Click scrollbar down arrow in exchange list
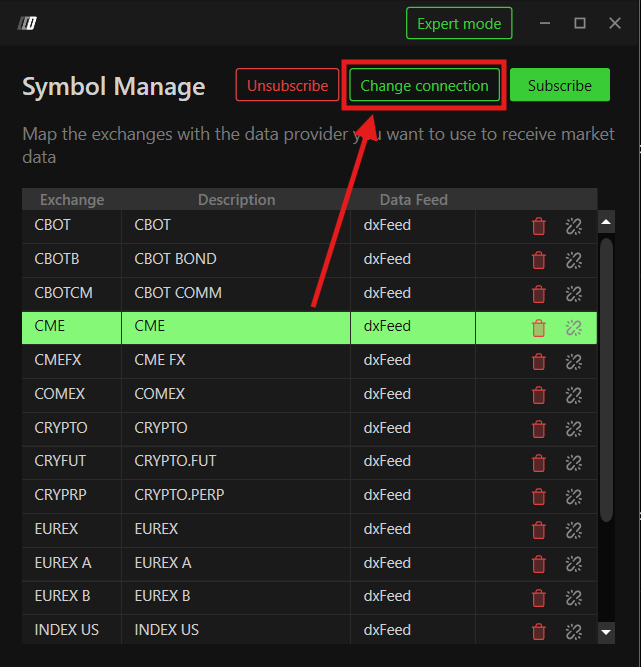 [x=606, y=632]
